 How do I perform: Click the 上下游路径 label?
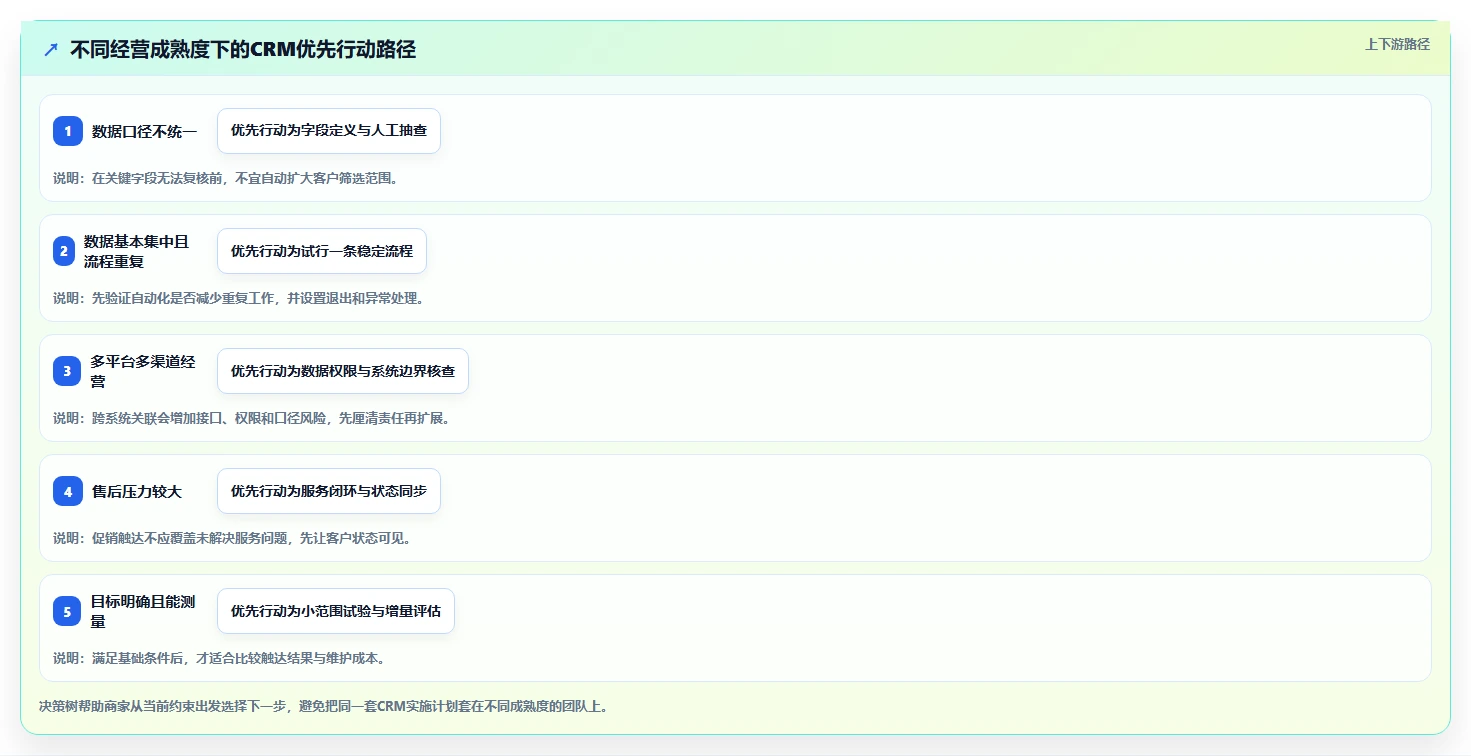click(1397, 44)
